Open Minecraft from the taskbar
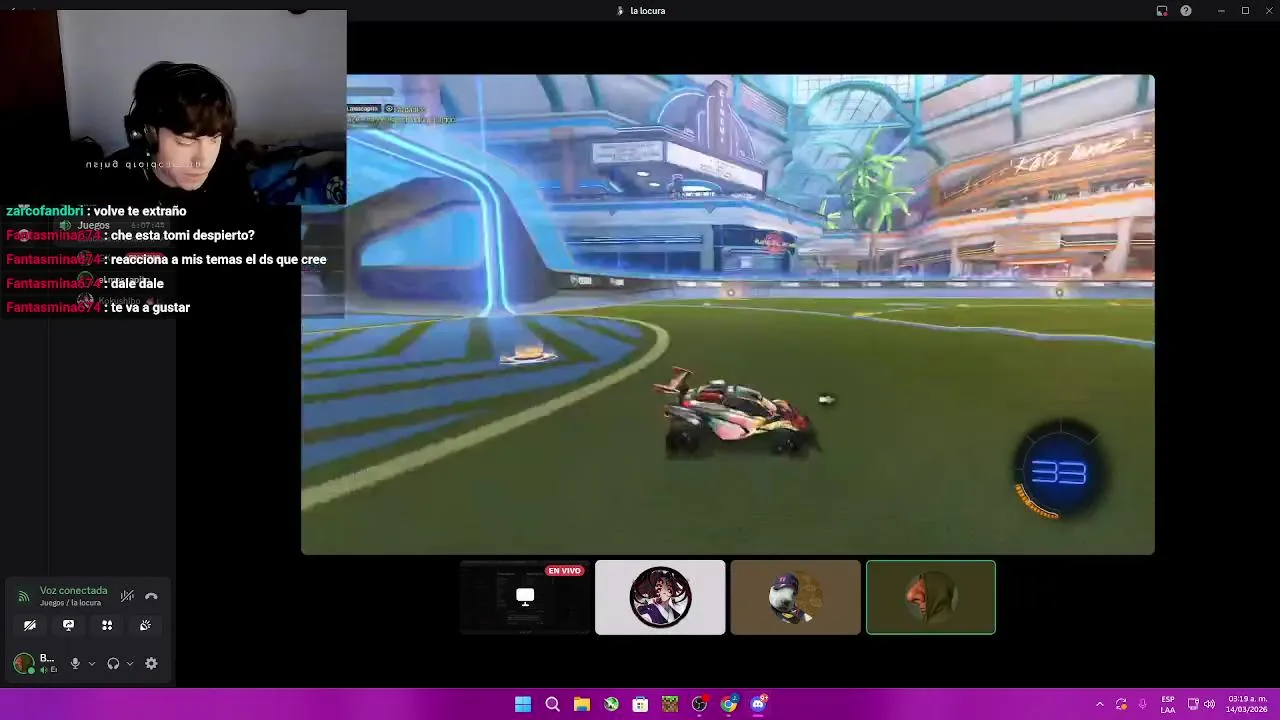Image resolution: width=1280 pixels, height=720 pixels. pos(670,704)
